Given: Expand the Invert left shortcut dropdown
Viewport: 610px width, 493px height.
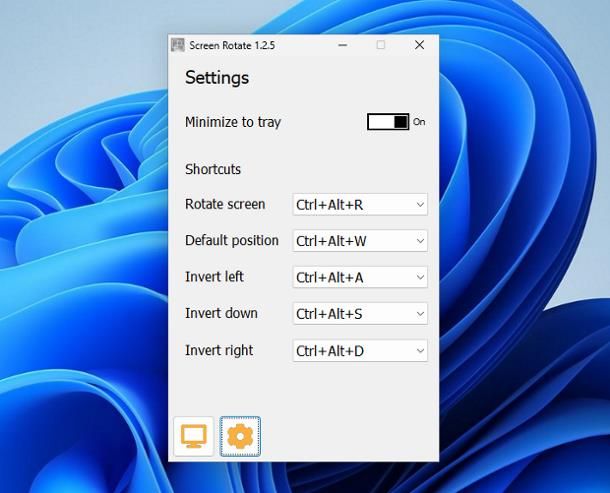Looking at the screenshot, I should [360, 277].
